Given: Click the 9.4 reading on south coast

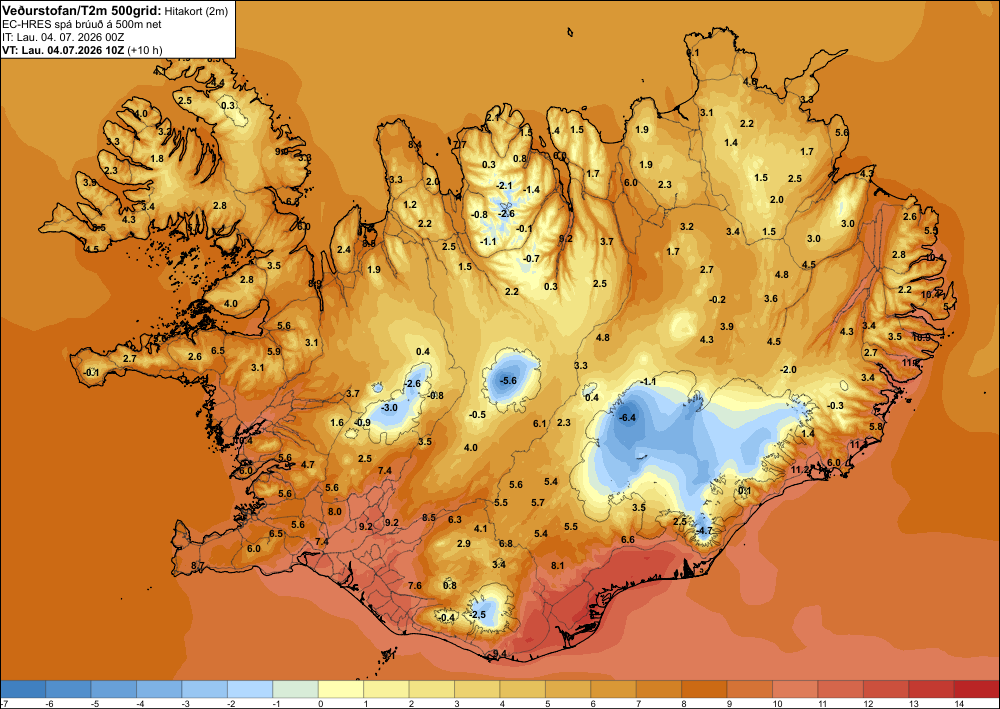Looking at the screenshot, I should pos(500,654).
